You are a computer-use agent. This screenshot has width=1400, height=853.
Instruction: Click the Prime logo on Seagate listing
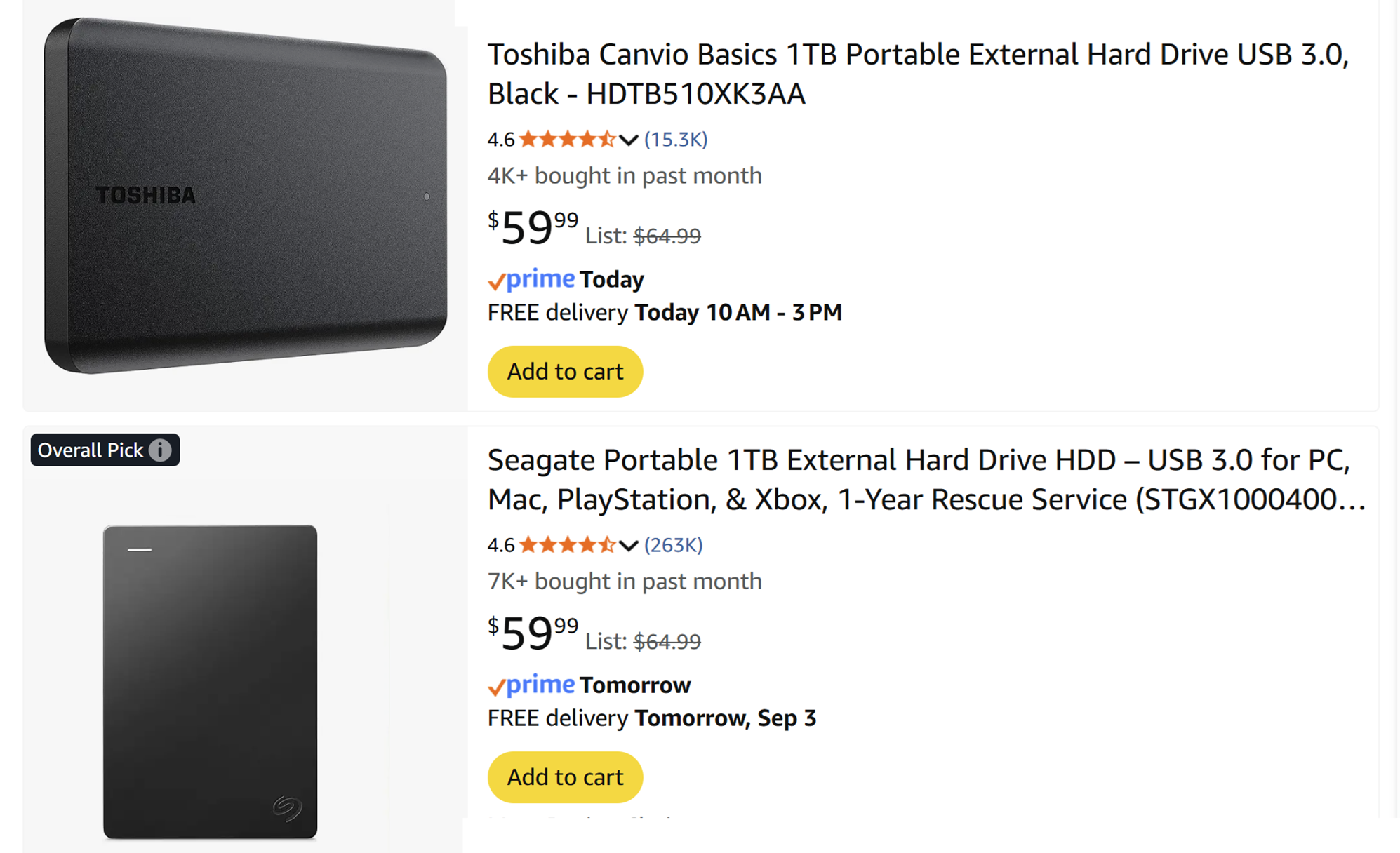tap(532, 685)
